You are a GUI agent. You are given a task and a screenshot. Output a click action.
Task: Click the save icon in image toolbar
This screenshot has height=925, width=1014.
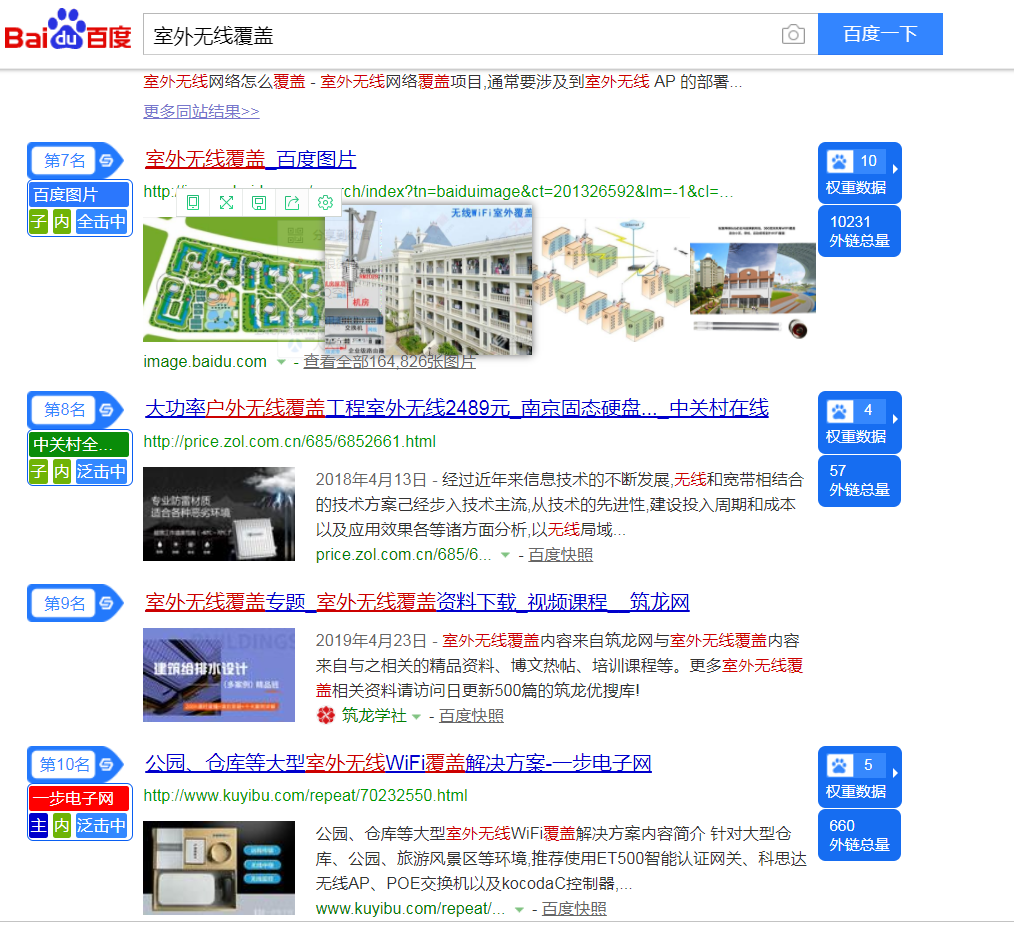pos(259,202)
